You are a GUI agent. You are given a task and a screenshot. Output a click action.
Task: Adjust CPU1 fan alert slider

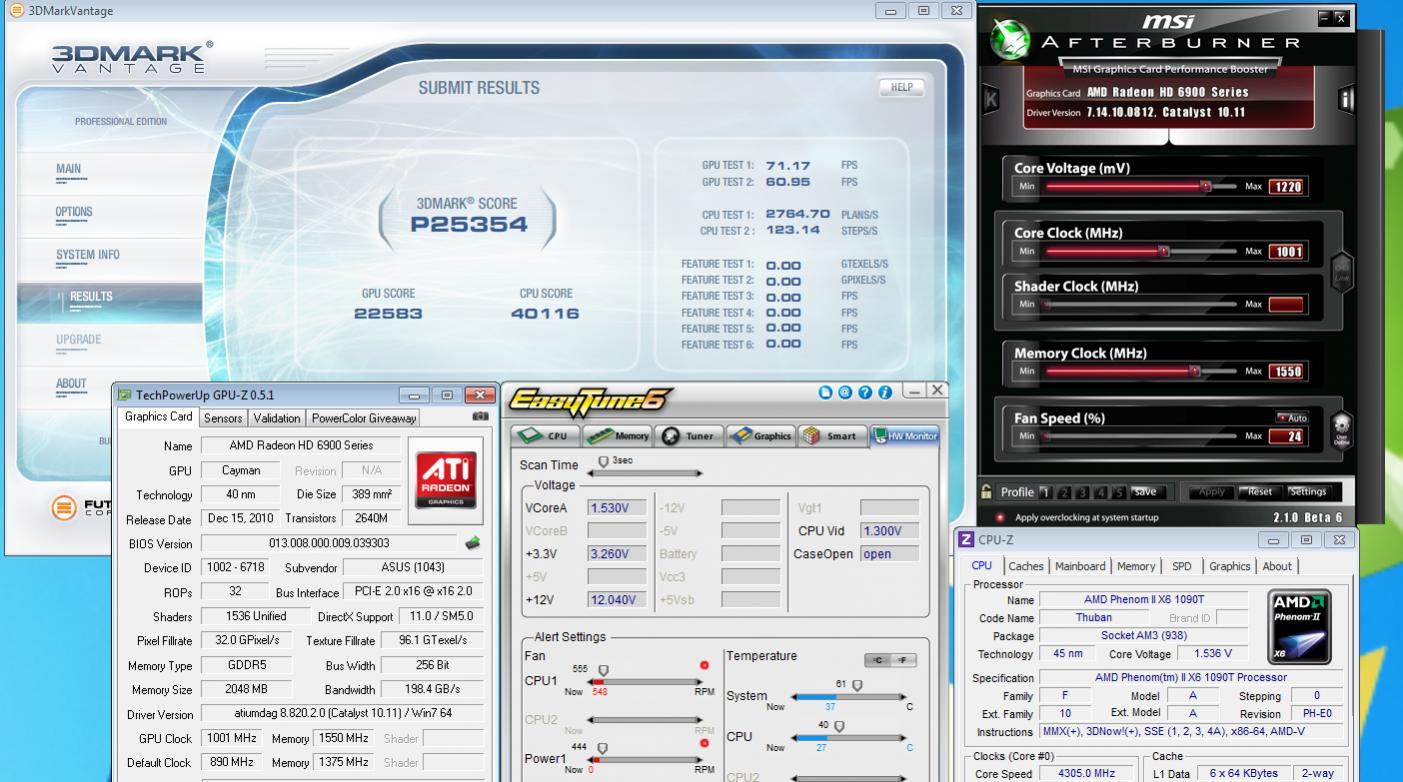(x=603, y=671)
